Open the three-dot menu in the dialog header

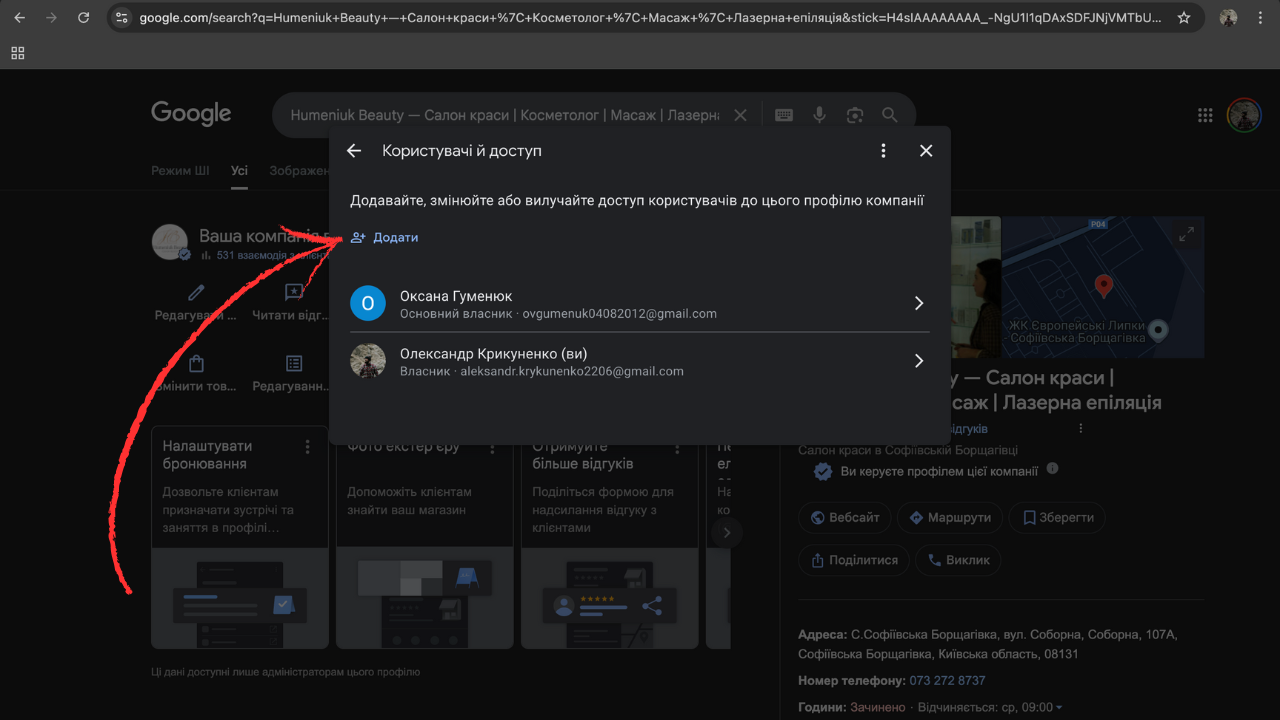(x=883, y=151)
